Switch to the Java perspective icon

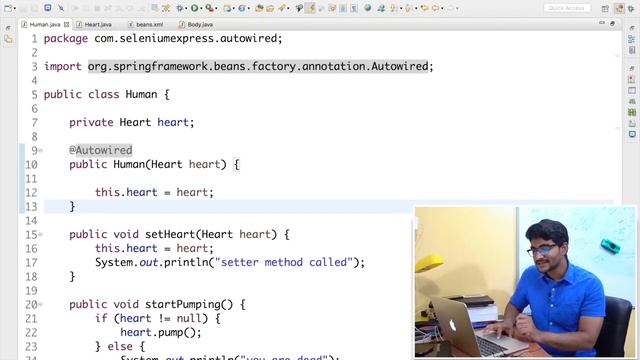[x=620, y=8]
